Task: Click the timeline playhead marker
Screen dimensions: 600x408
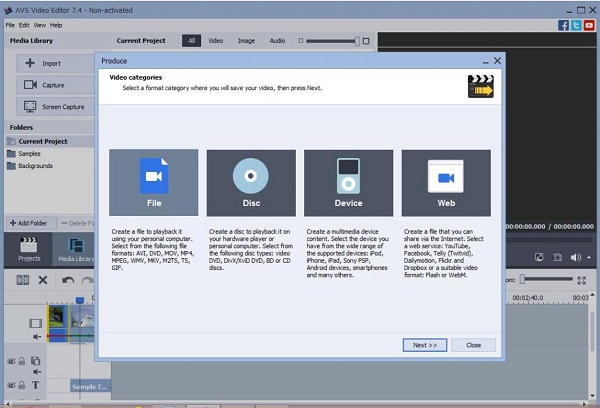Action: point(80,300)
